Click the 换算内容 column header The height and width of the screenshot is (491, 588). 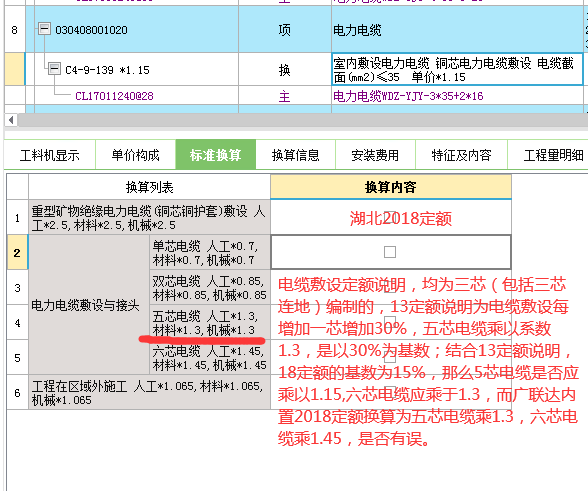click(391, 187)
